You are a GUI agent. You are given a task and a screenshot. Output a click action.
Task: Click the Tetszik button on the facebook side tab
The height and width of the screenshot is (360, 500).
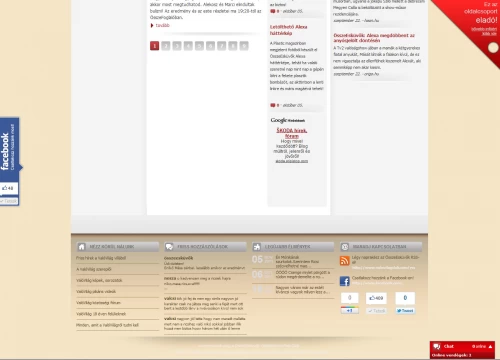coord(9,201)
